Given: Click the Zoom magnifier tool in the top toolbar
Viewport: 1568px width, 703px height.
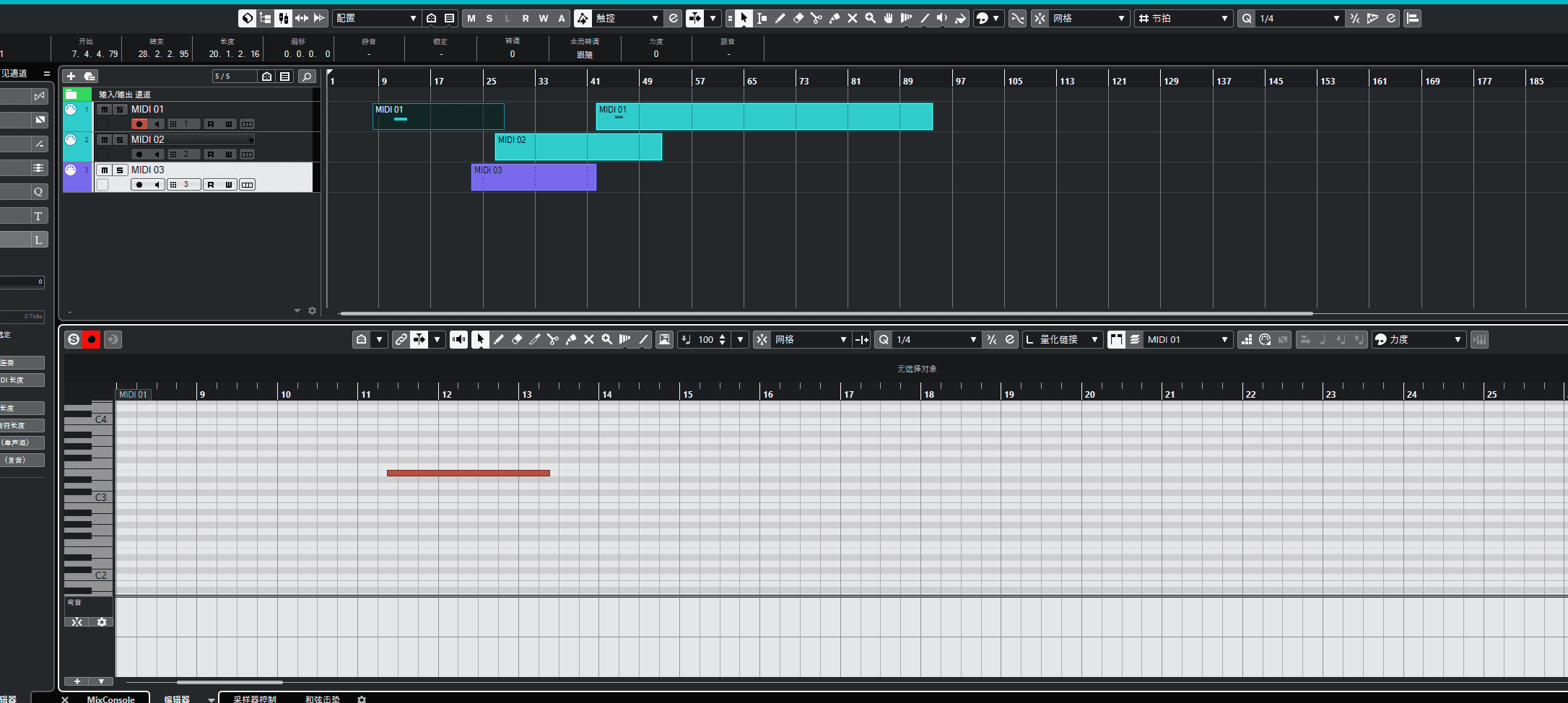Looking at the screenshot, I should 871,19.
